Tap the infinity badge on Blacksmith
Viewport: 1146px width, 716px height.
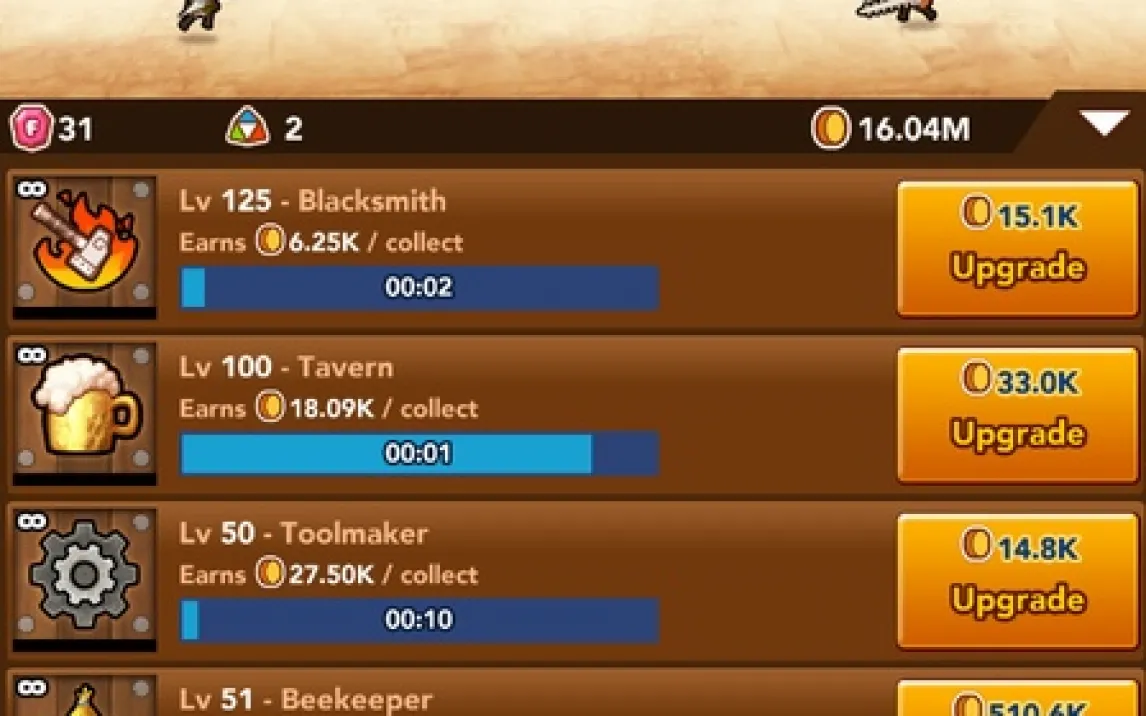[x=31, y=190]
